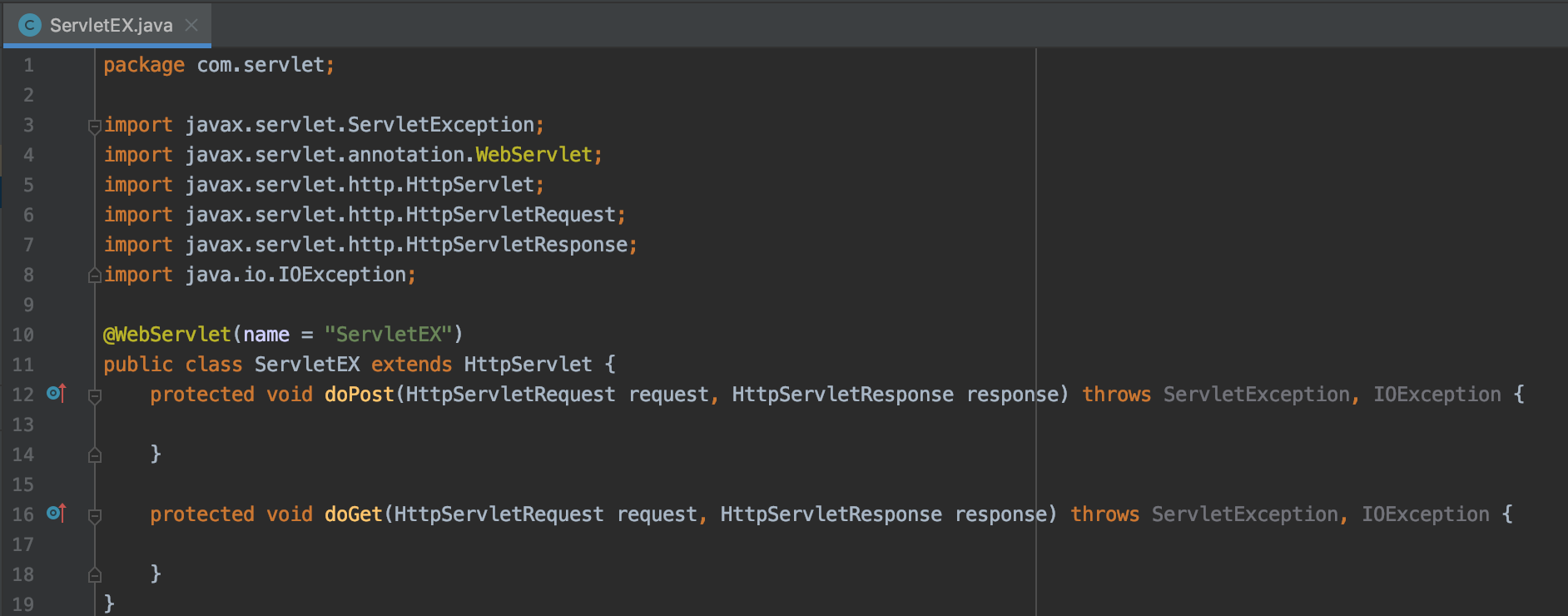The image size is (1568, 616).
Task: Click the "ServletEX" string literal
Action: pos(389,335)
